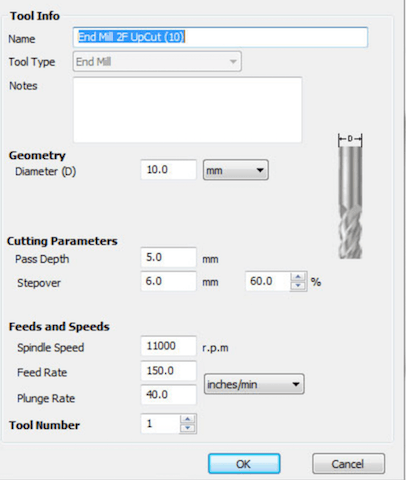The image size is (406, 480).
Task: Click OK to confirm tool settings
Action: (244, 464)
